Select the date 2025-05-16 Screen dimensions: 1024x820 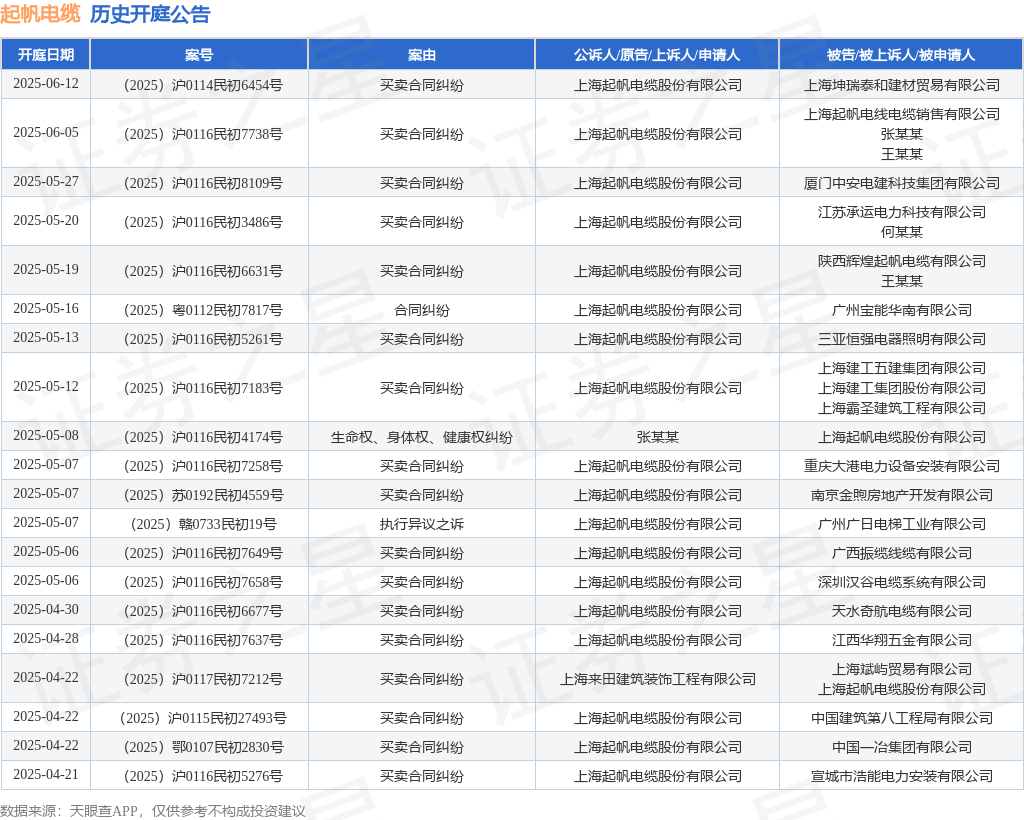pyautogui.click(x=46, y=309)
